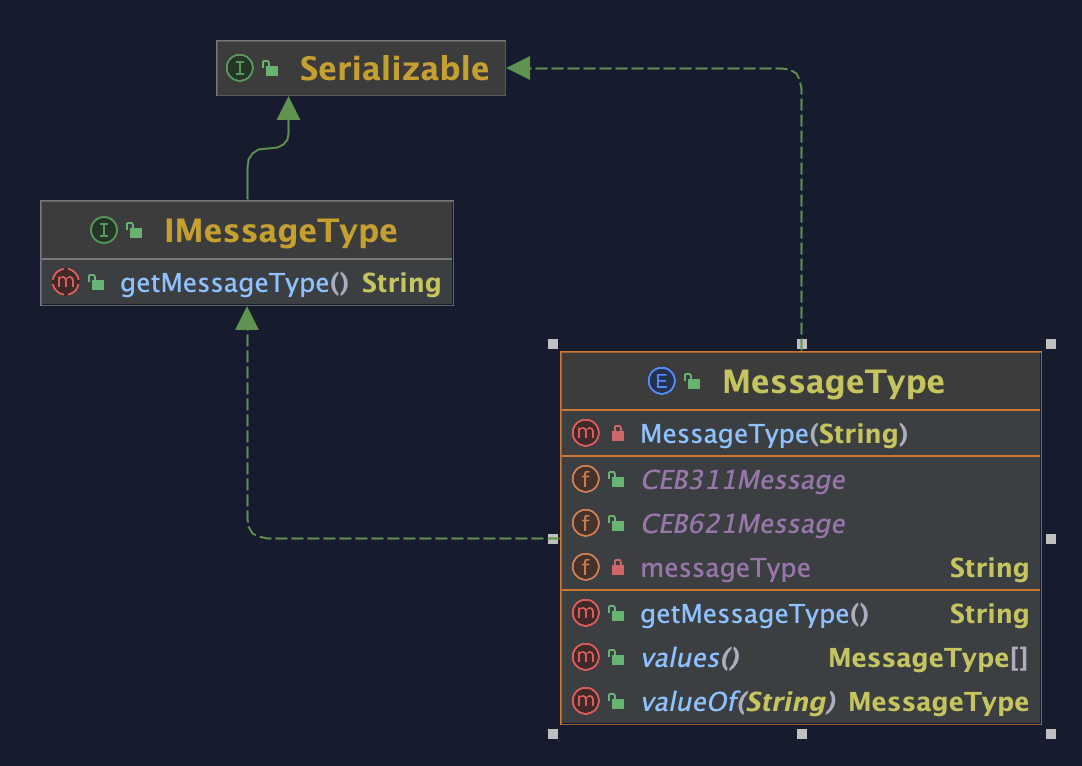1082x766 pixels.
Task: Click the private lock icon beside messageType field
Action: [x=617, y=568]
